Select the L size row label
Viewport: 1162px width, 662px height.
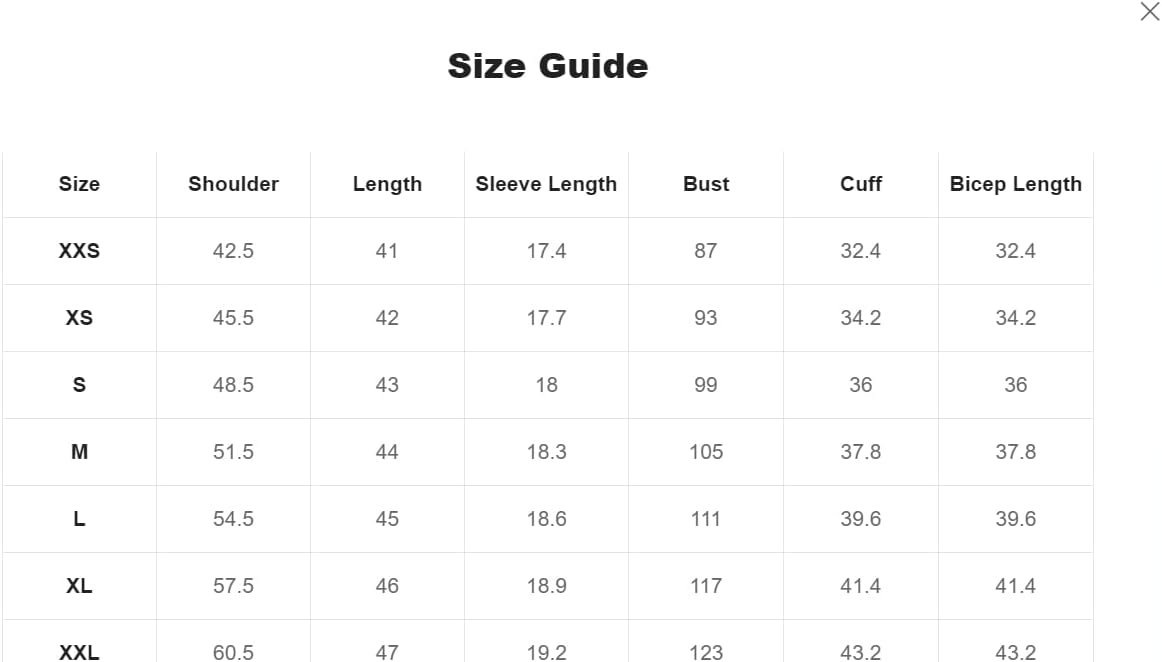click(79, 519)
